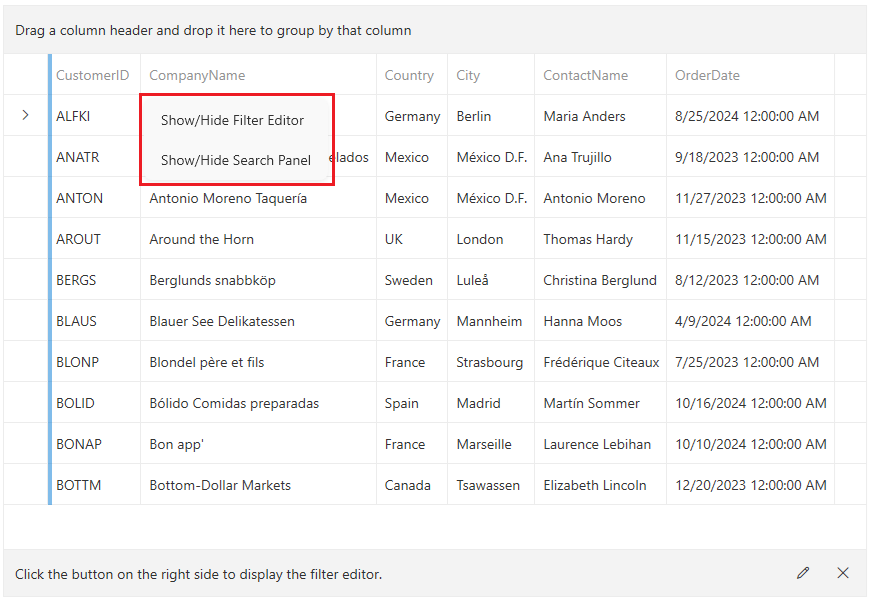Click the row indicator for the BLONP row

point(26,362)
